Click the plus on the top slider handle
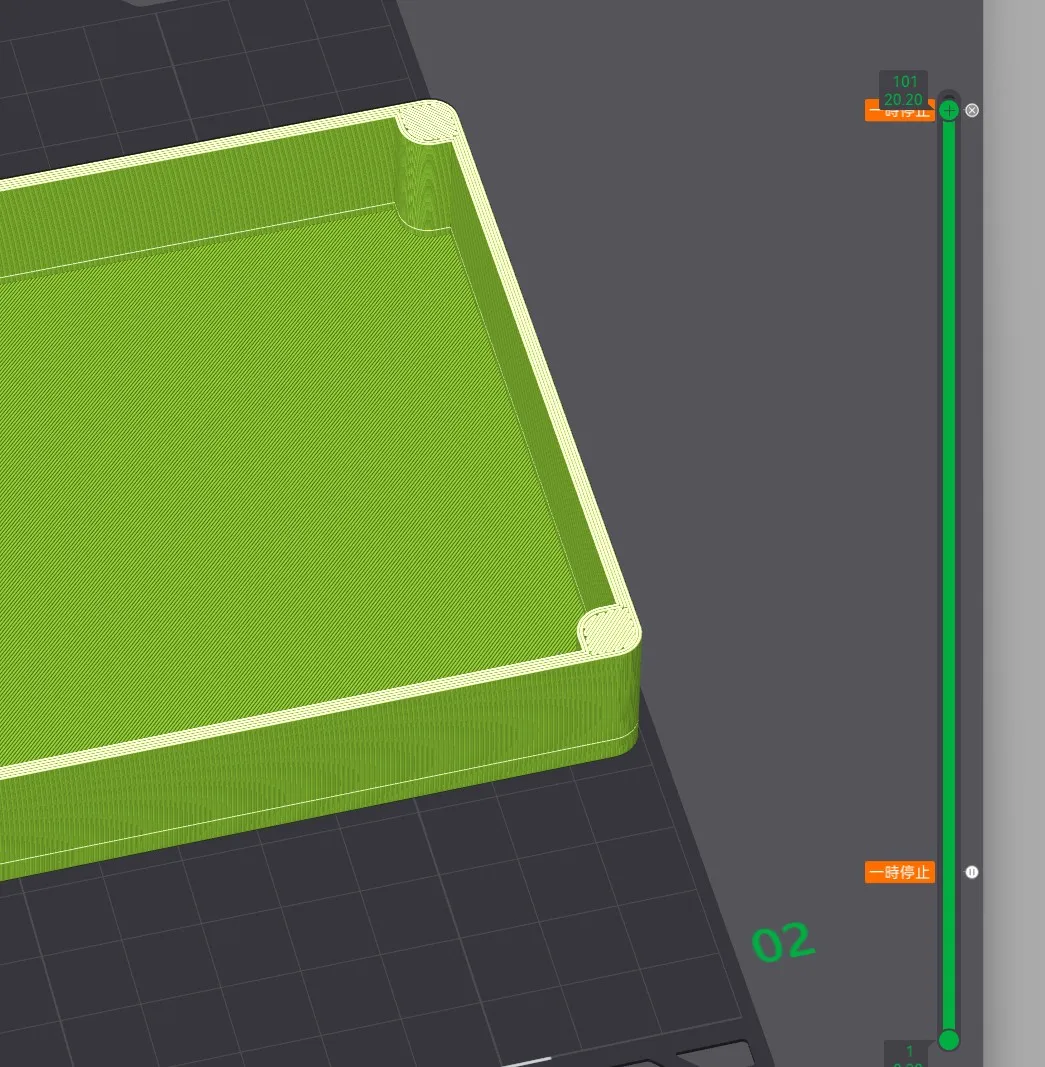 [x=948, y=110]
